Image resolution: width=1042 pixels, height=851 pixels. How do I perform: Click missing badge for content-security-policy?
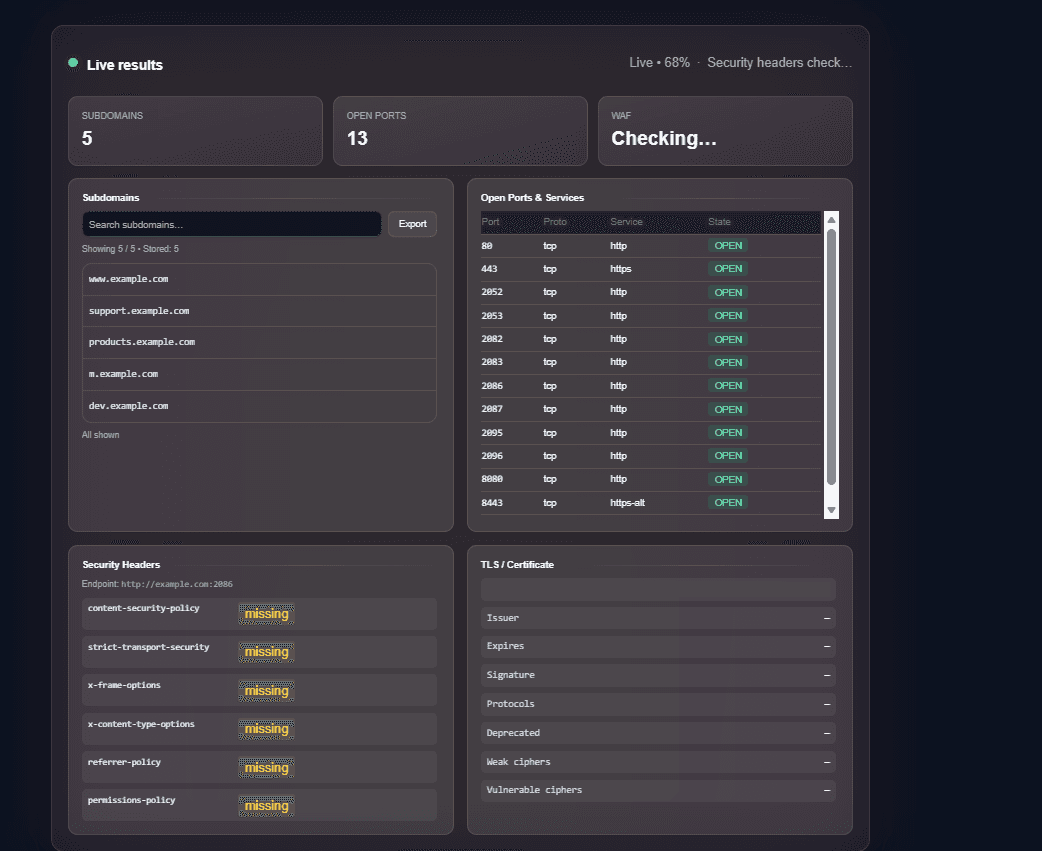[266, 614]
